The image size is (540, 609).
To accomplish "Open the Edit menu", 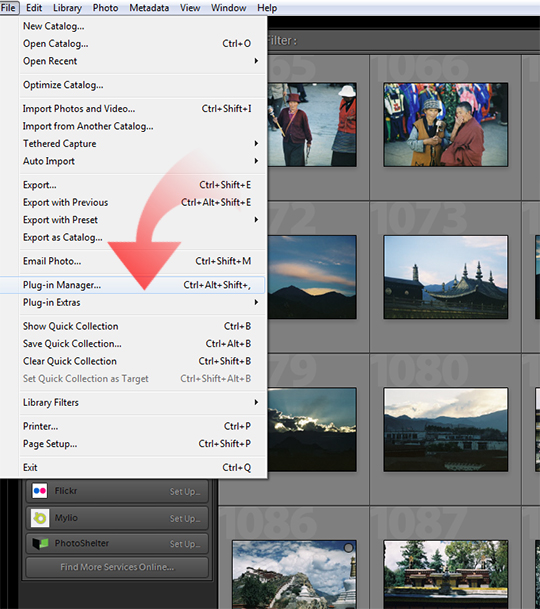I will click(34, 8).
